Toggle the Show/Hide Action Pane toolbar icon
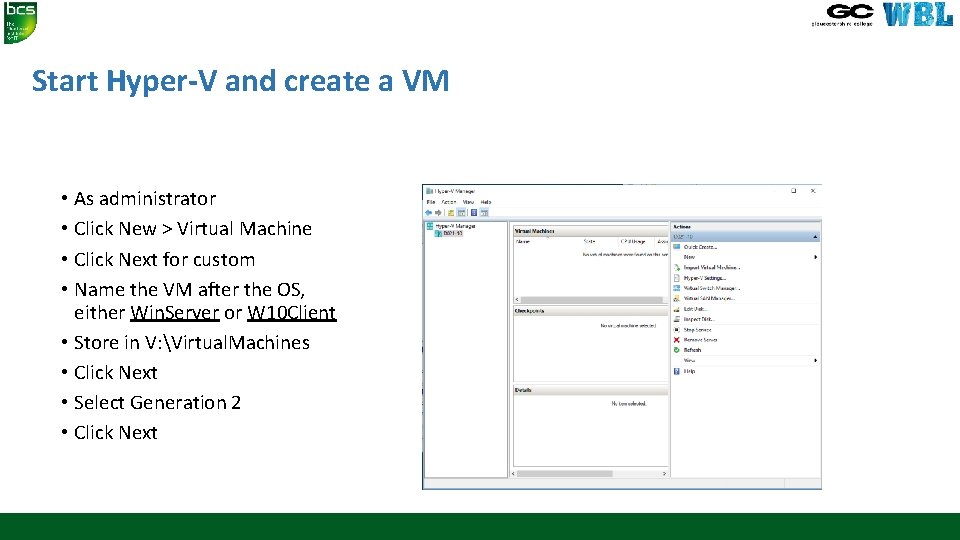This screenshot has height=540, width=960. (484, 212)
